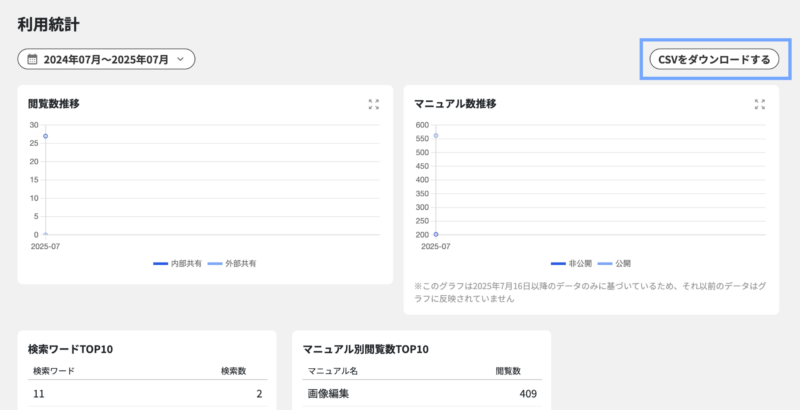Click the 検索数 column header
The height and width of the screenshot is (410, 800).
tap(233, 371)
